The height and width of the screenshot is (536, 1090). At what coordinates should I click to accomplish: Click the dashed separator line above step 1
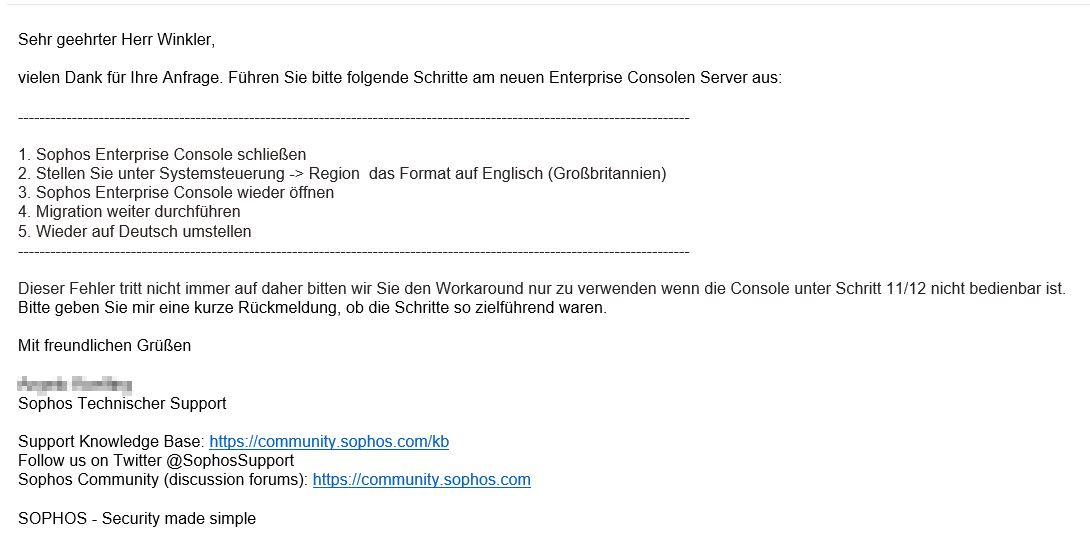coord(353,118)
